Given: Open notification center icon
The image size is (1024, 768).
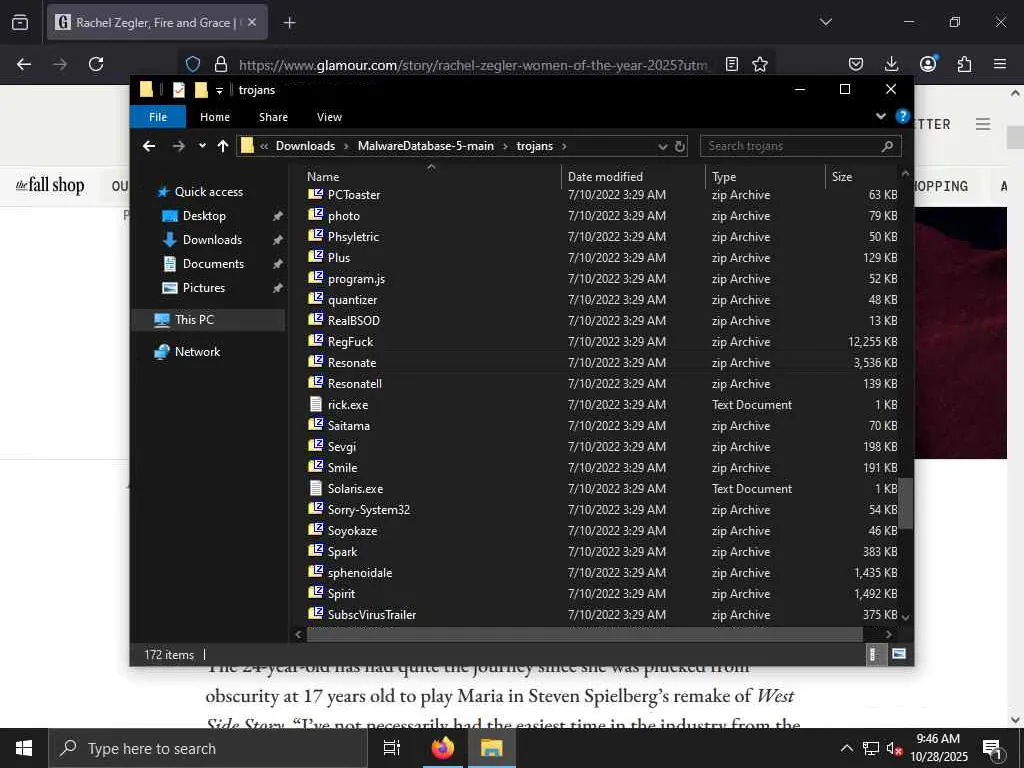Looking at the screenshot, I should pyautogui.click(x=992, y=748).
